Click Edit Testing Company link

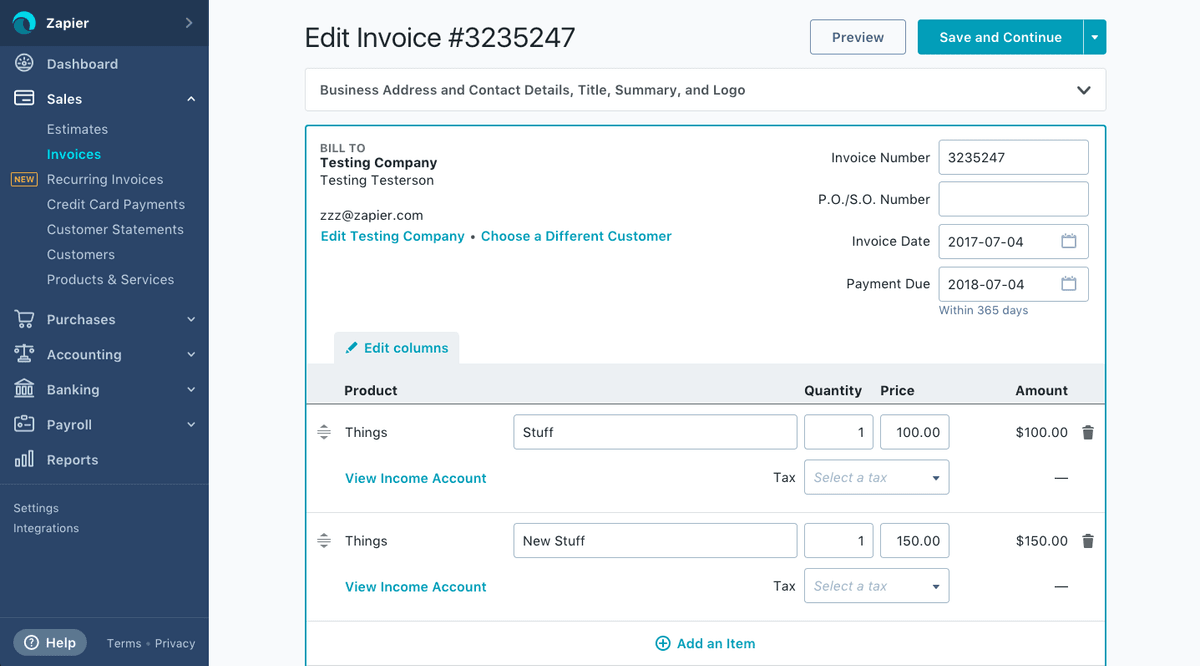tap(392, 236)
